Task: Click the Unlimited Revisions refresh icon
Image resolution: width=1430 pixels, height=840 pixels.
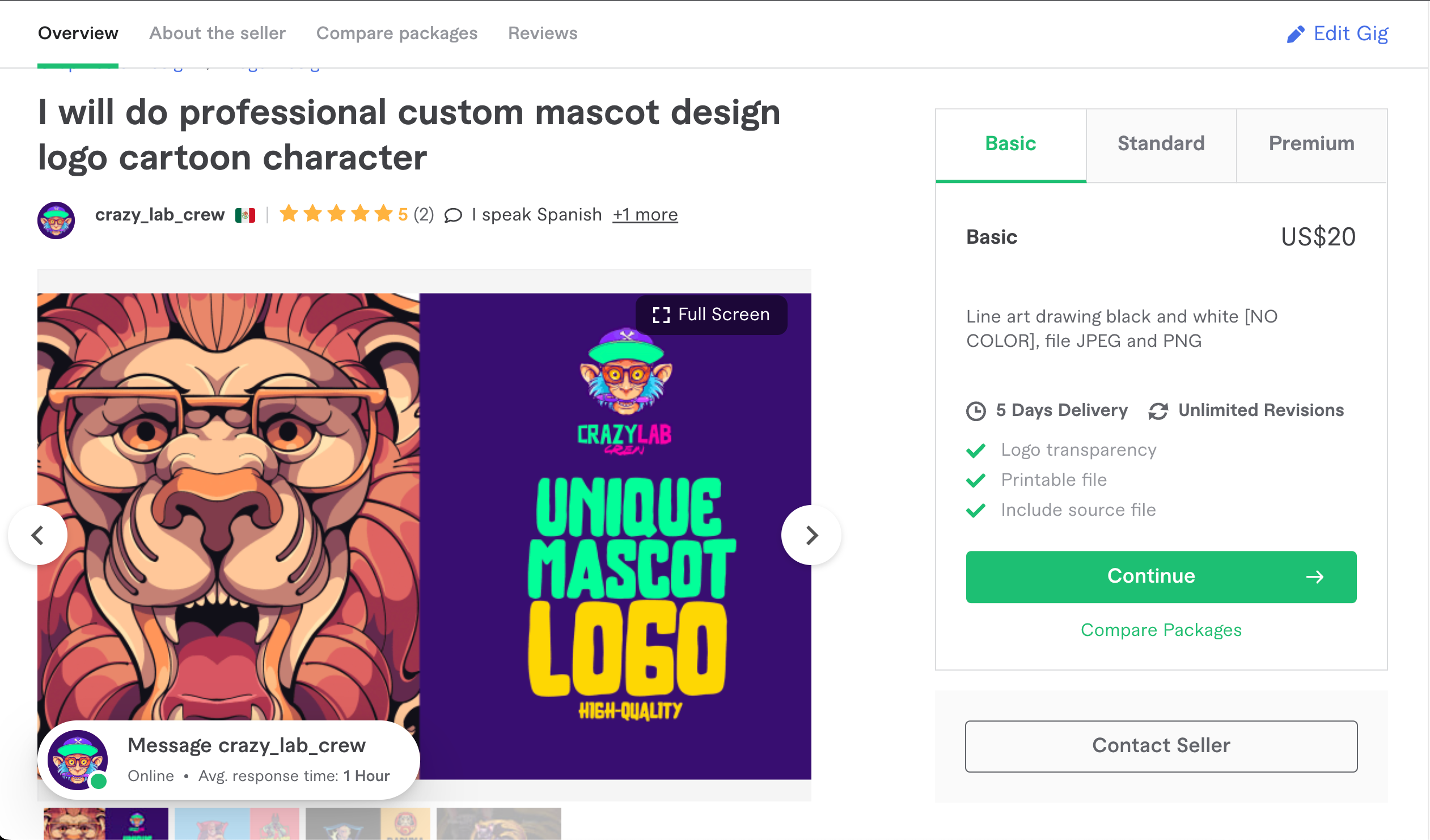Action: pyautogui.click(x=1158, y=410)
